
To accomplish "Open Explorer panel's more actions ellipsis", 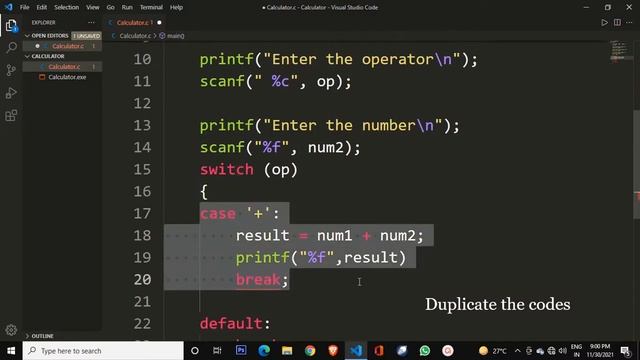I will 91,22.
